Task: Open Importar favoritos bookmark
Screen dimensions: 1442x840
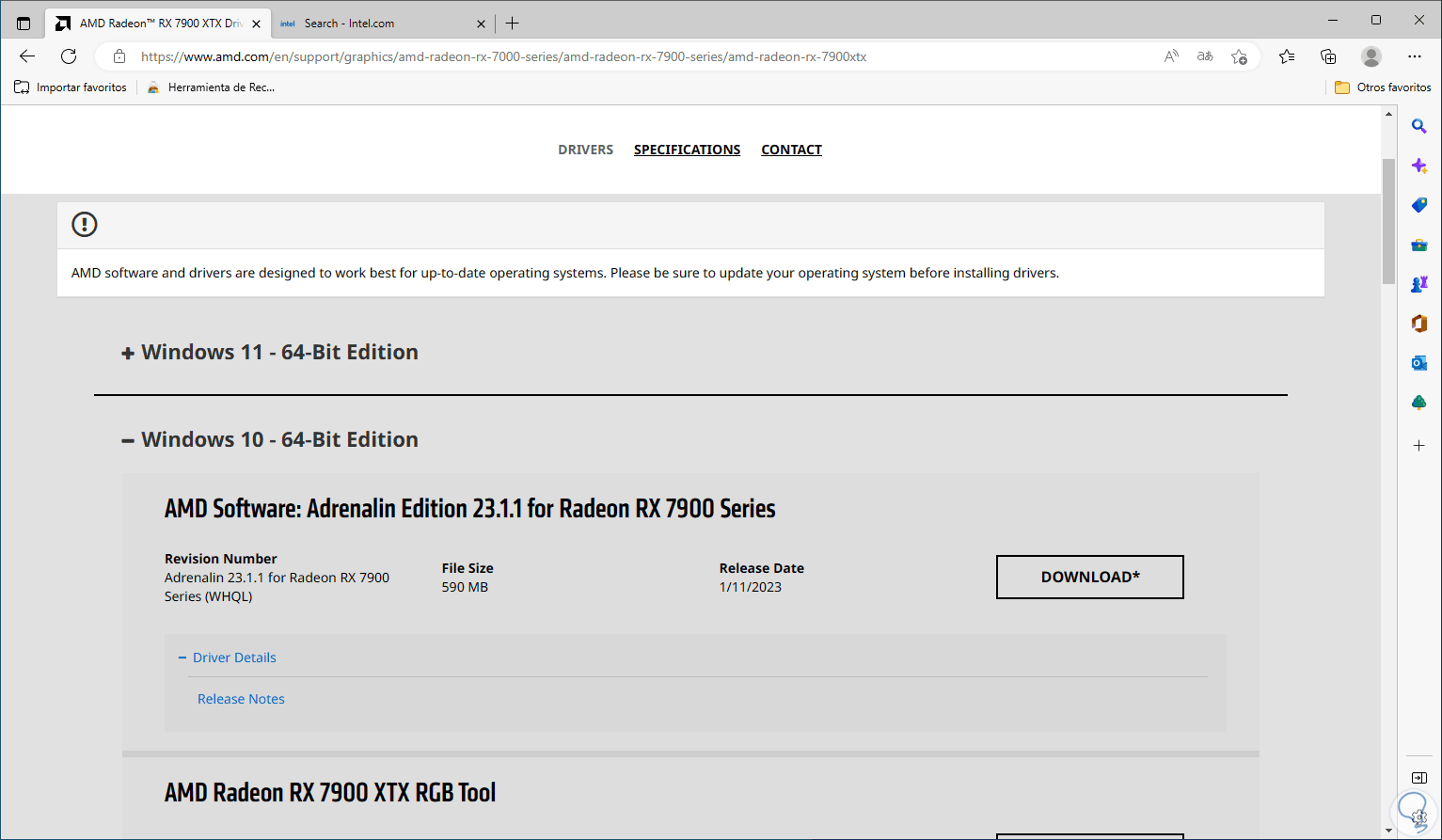Action: point(71,87)
